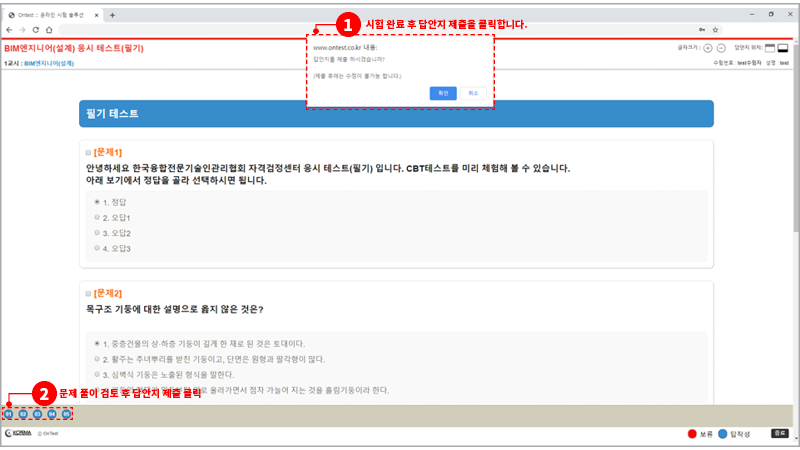Click the 필기 테스트 blue header

click(x=396, y=114)
